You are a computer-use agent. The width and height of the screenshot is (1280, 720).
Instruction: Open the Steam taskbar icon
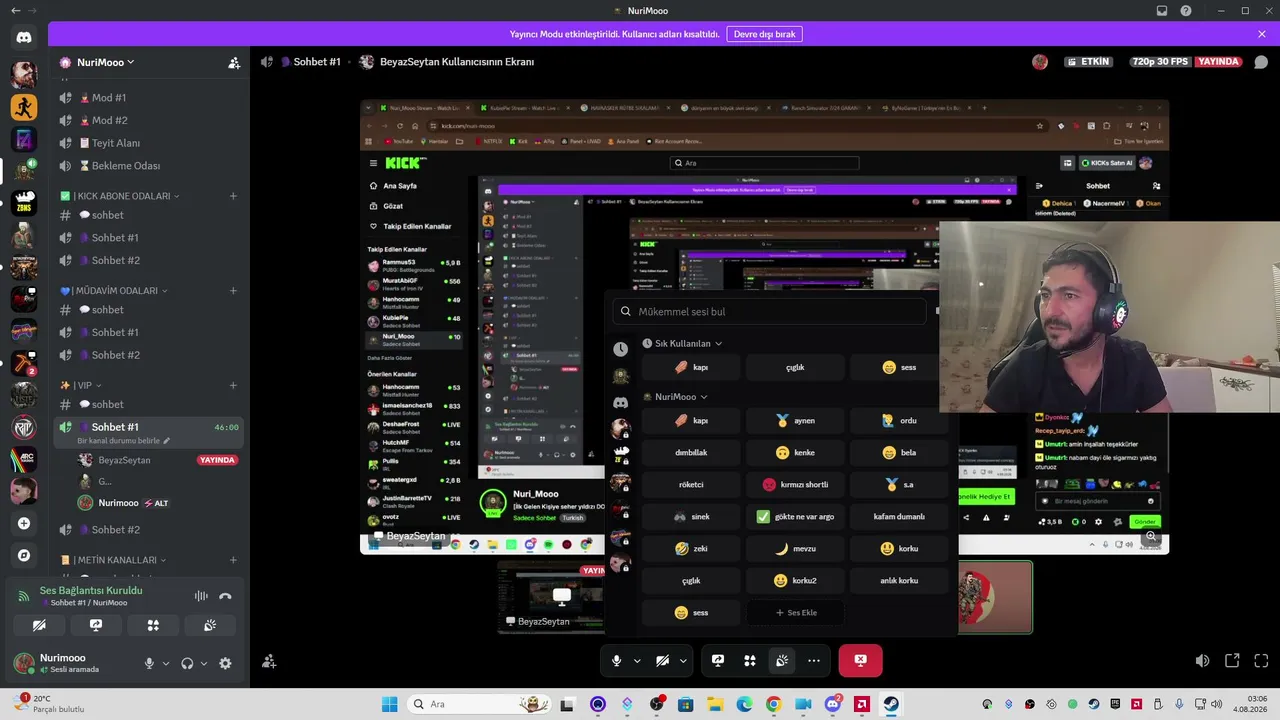[891, 704]
